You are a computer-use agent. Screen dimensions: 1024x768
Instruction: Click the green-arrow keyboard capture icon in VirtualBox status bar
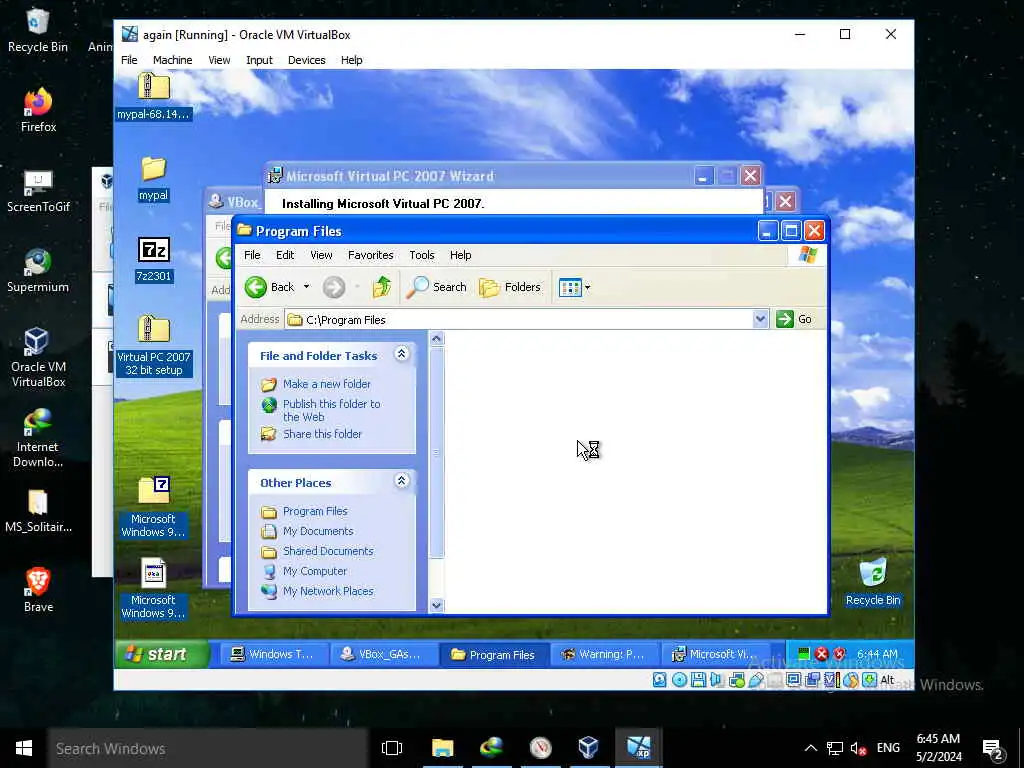coord(869,680)
